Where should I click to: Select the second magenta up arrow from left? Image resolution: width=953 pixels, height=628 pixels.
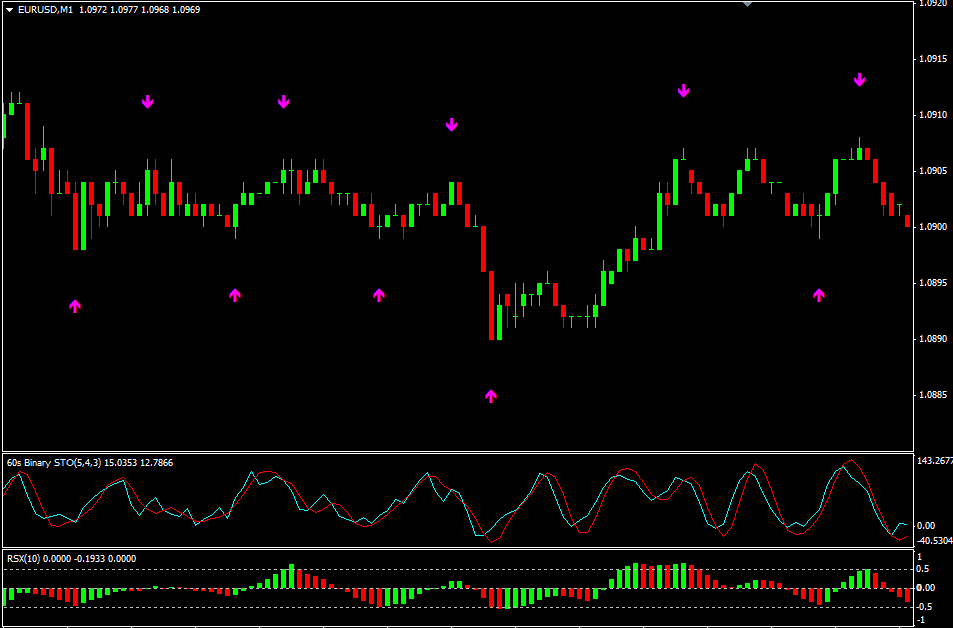coord(235,294)
